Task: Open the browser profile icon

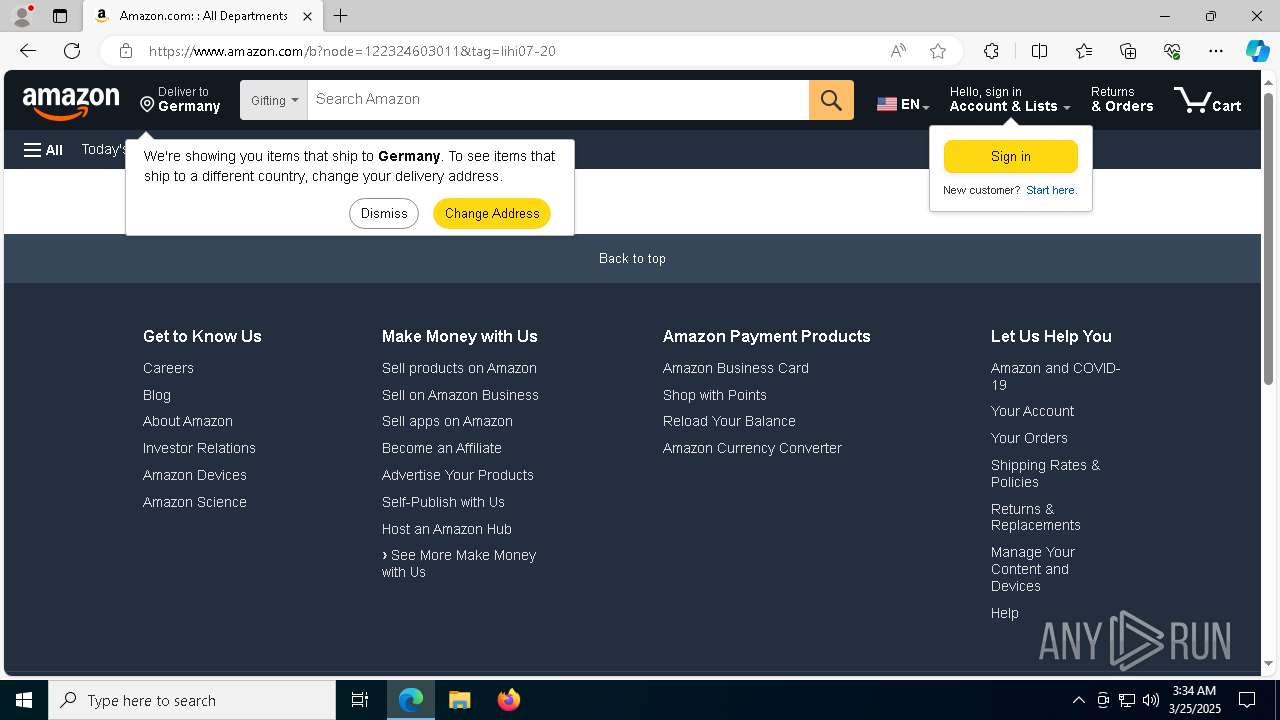Action: 22,16
